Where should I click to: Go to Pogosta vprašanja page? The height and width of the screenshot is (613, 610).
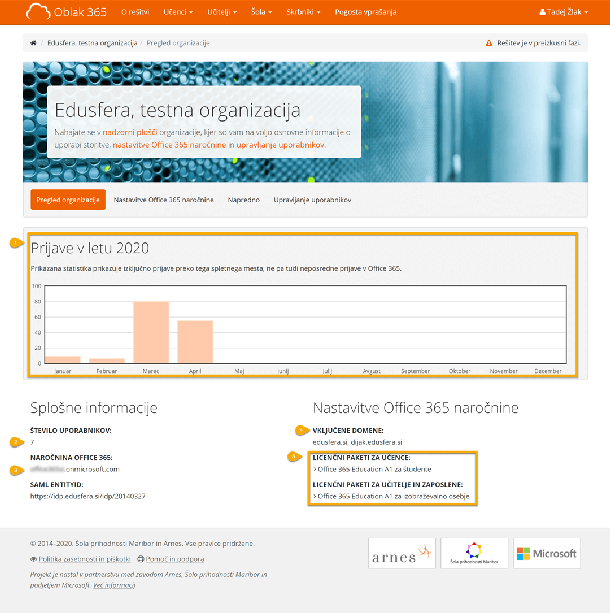(364, 12)
